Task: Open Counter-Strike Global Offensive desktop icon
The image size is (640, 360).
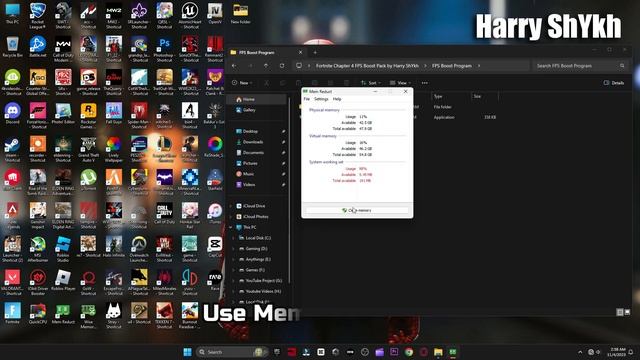Action: pos(38,82)
